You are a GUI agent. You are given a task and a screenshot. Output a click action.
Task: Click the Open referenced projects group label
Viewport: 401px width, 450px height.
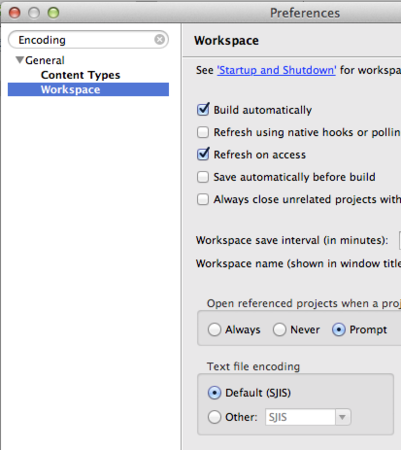pos(304,303)
